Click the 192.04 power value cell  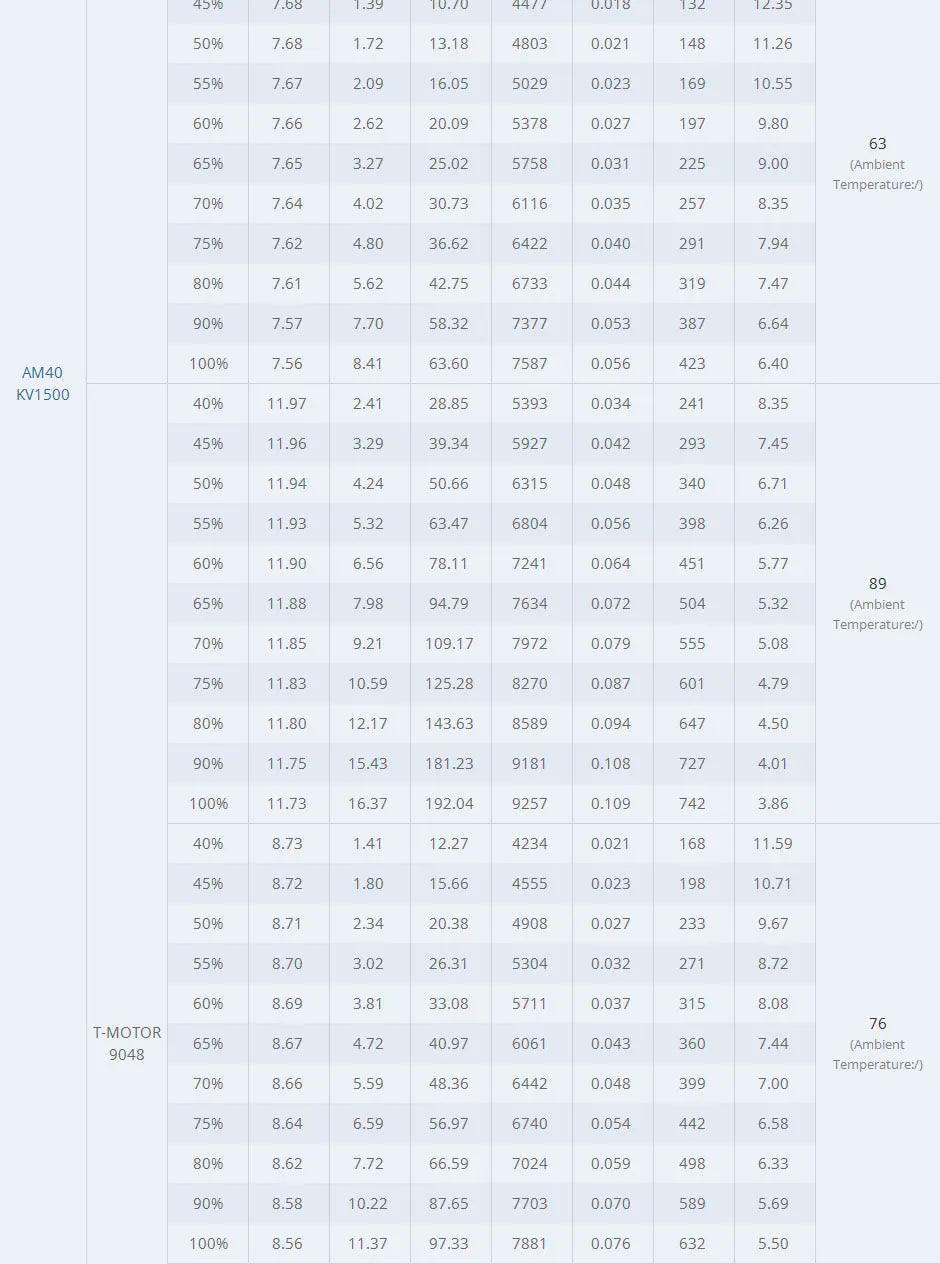(x=449, y=804)
